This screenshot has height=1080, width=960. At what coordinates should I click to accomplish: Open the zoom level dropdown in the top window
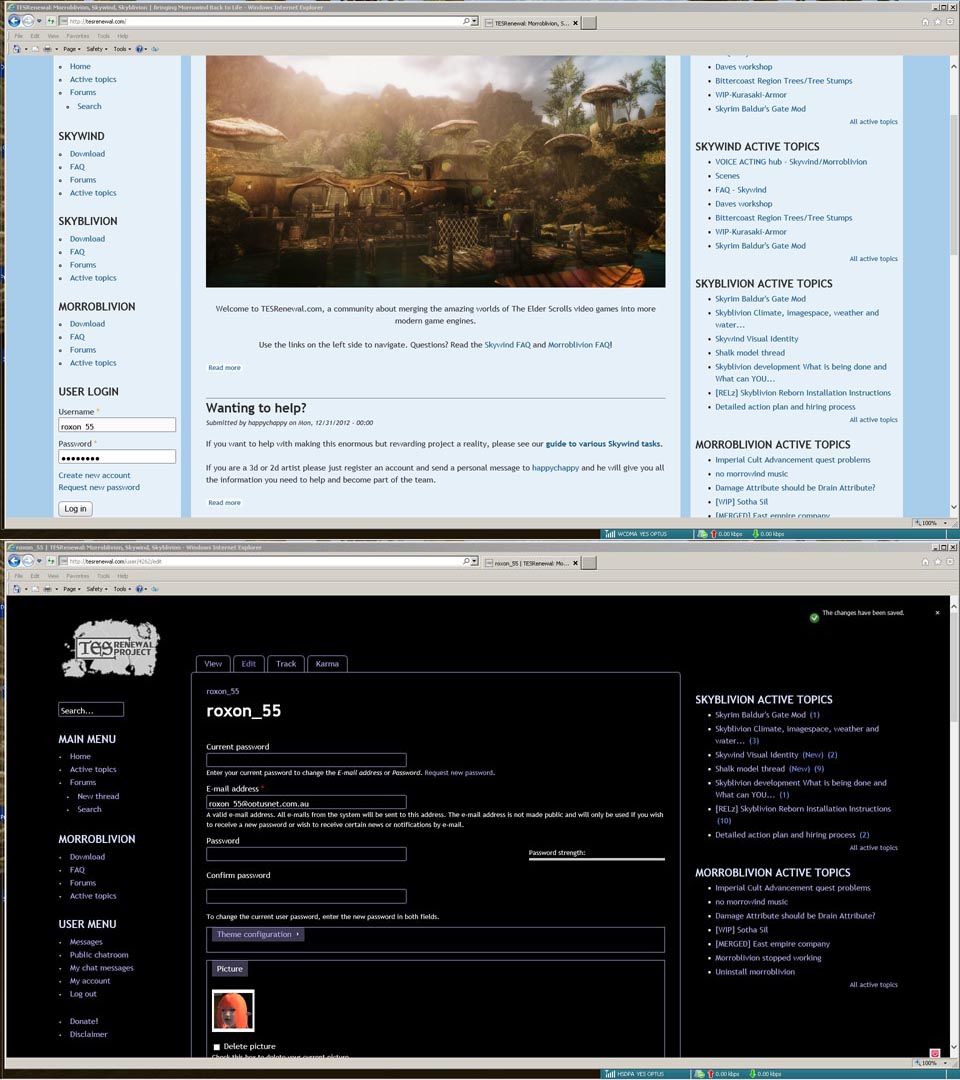point(945,523)
